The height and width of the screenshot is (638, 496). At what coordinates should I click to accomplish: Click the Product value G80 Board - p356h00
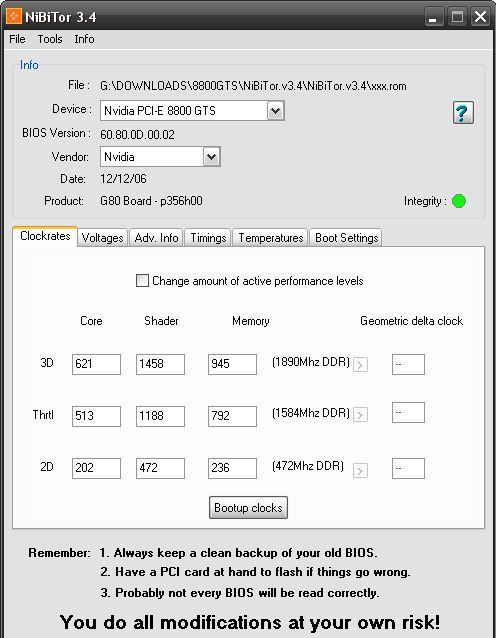coord(151,201)
